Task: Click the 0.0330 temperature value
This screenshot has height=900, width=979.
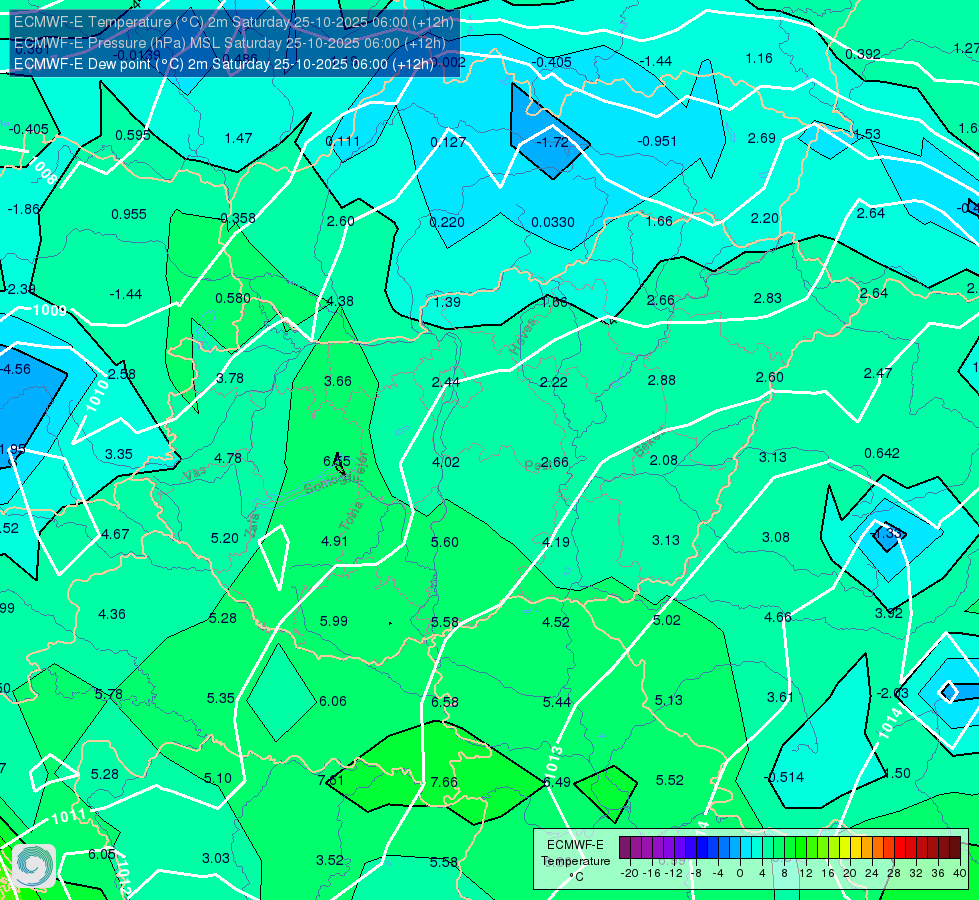Action: [553, 222]
